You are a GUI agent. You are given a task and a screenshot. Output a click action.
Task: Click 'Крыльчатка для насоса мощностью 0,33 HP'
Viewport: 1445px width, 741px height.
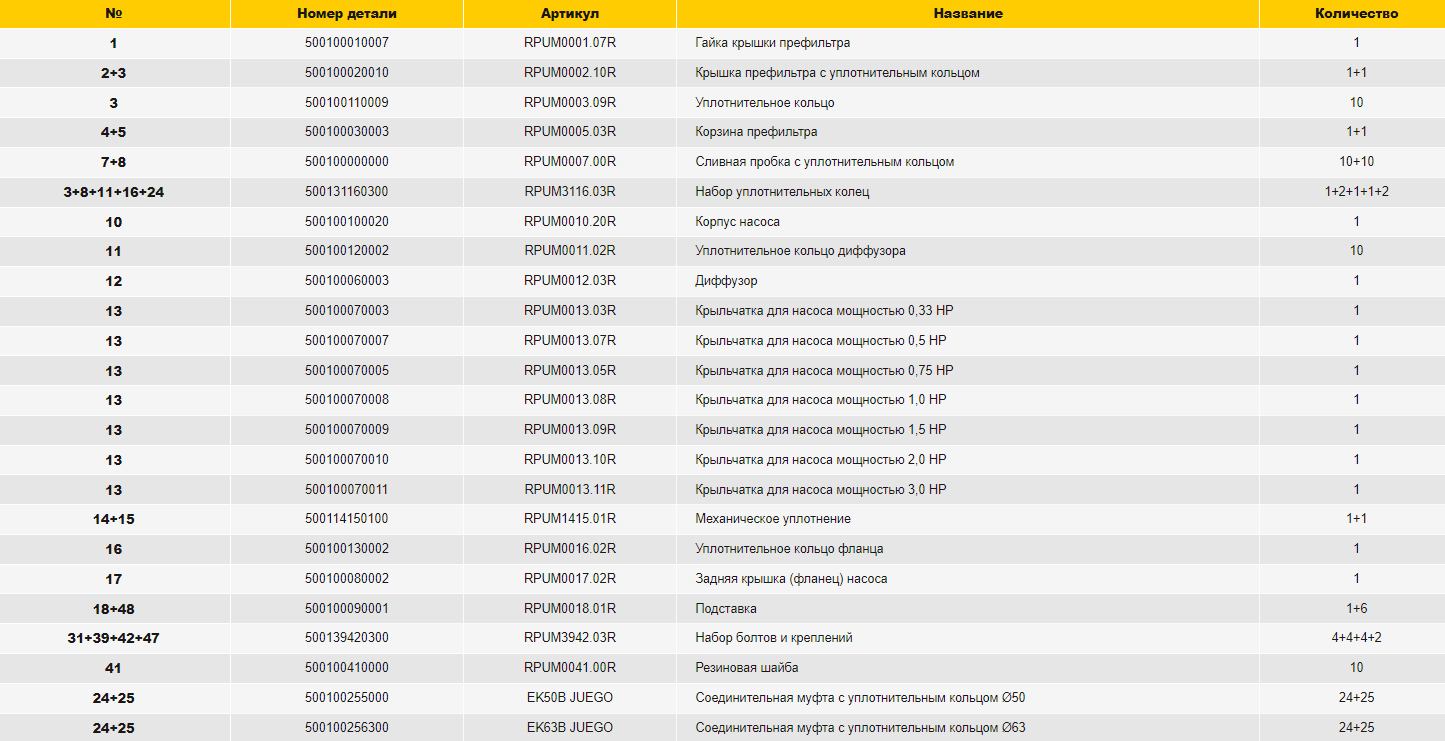click(824, 311)
